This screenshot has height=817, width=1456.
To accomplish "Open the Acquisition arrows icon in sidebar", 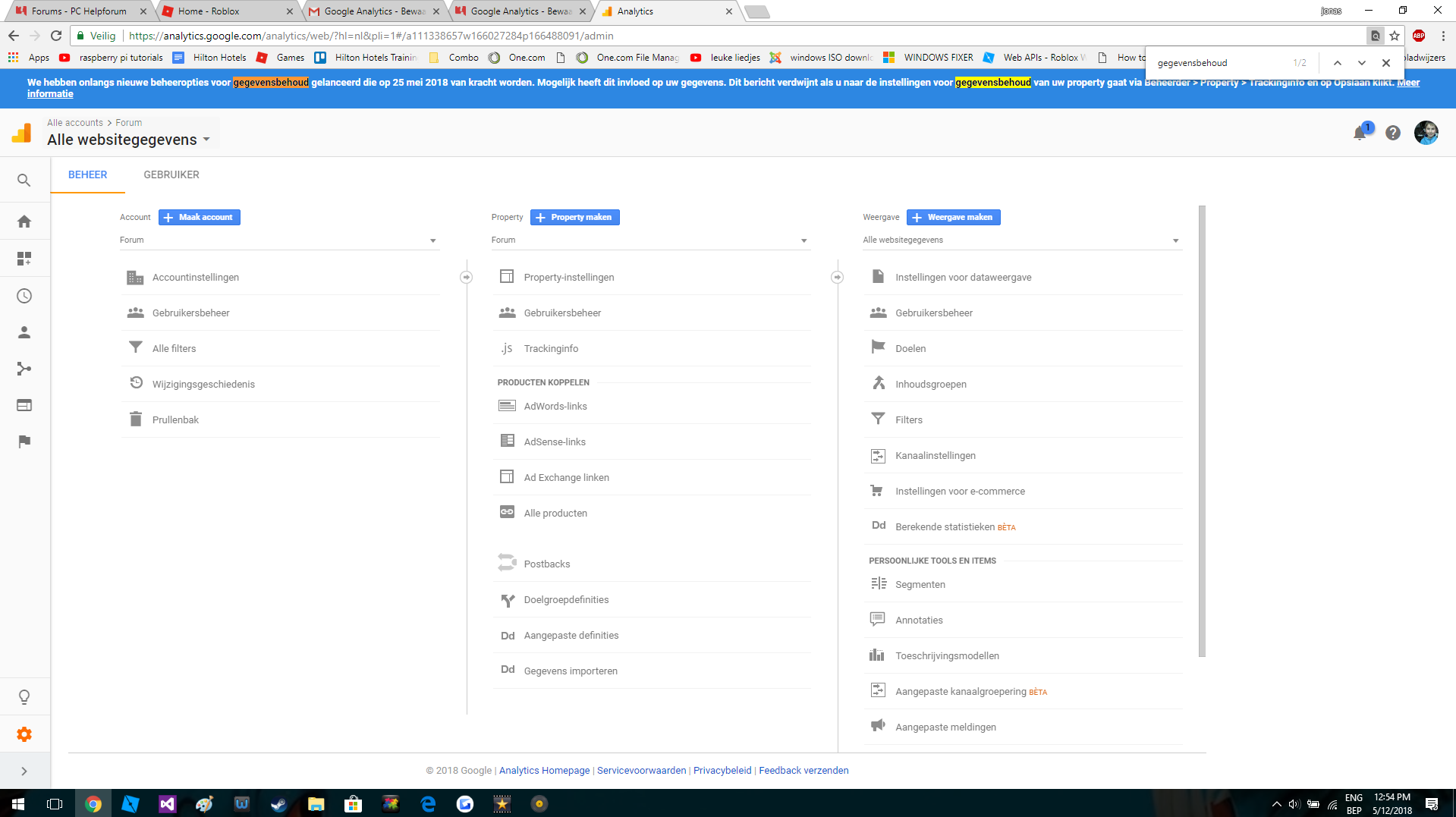I will coord(24,369).
